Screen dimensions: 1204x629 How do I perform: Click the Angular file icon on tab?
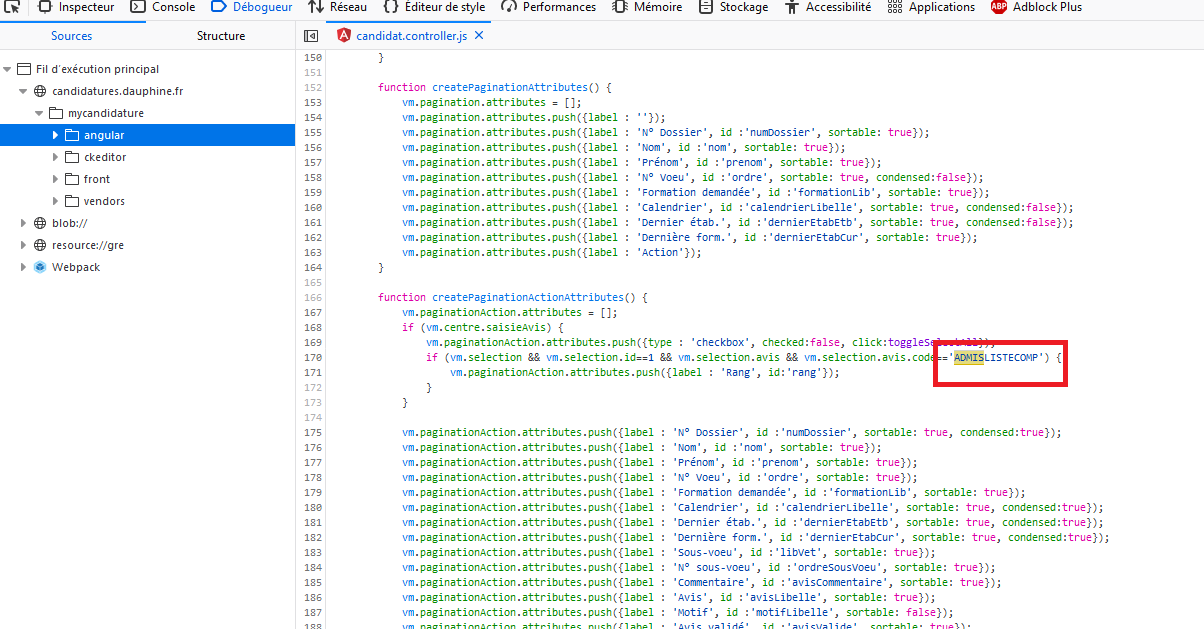coord(344,36)
